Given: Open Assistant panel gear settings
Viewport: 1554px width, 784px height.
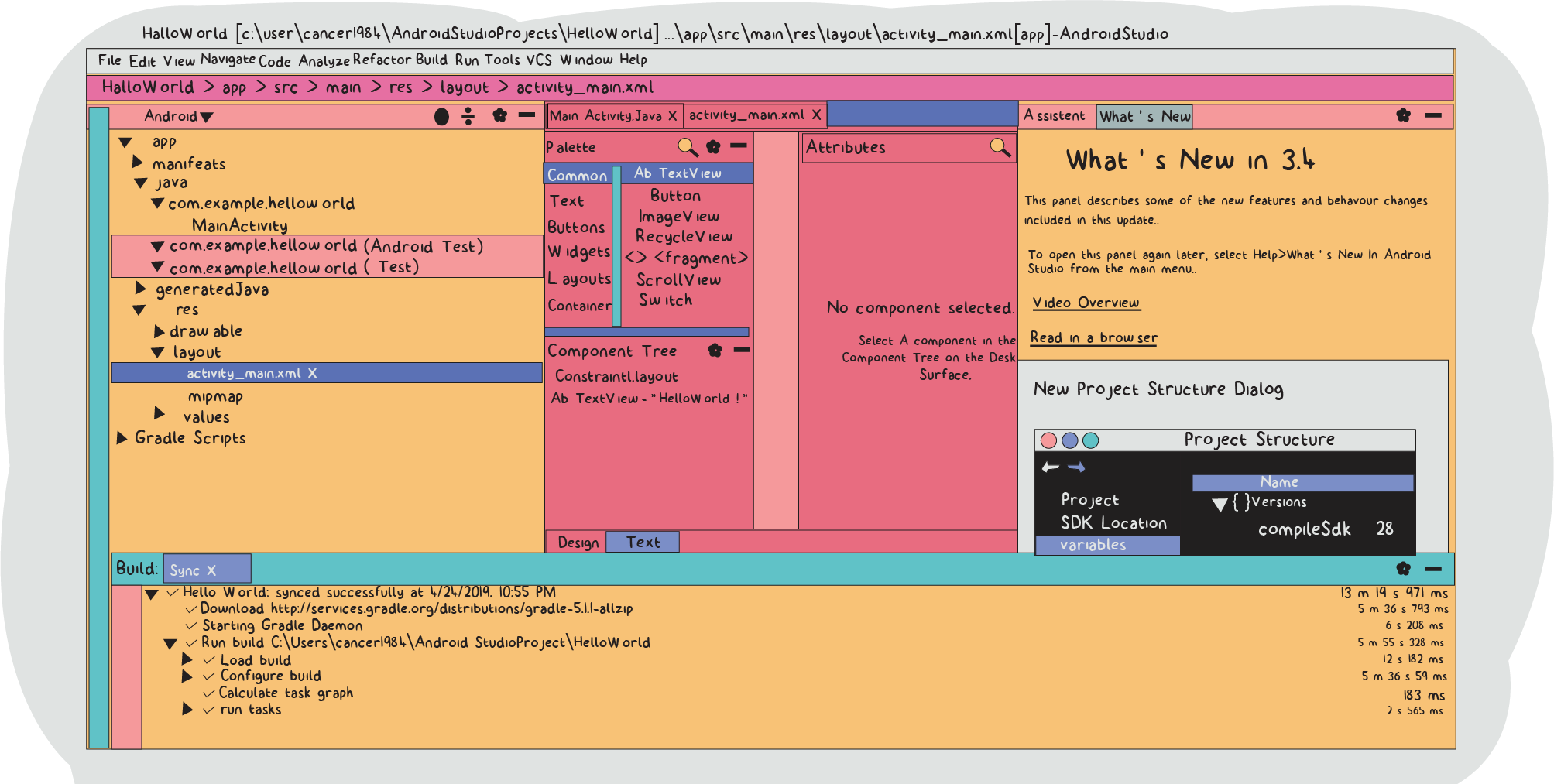Looking at the screenshot, I should 1403,115.
